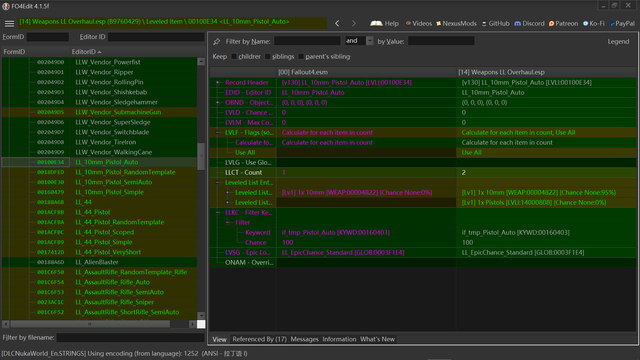Toggle Keep parent's sibling checkbox
Image resolution: width=640 pixels, height=360 pixels.
[x=301, y=57]
